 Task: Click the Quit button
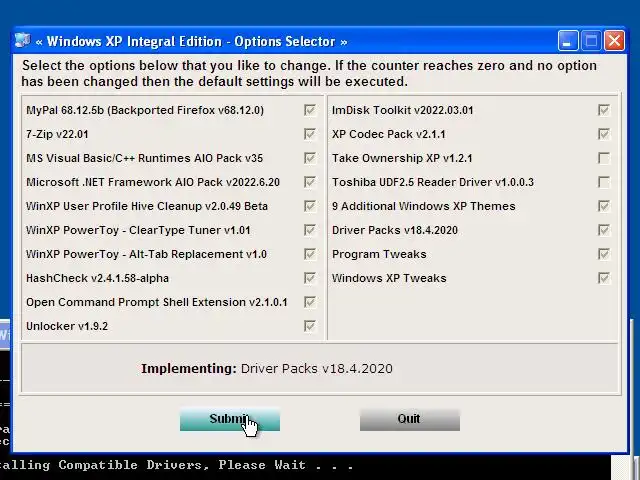click(x=410, y=419)
